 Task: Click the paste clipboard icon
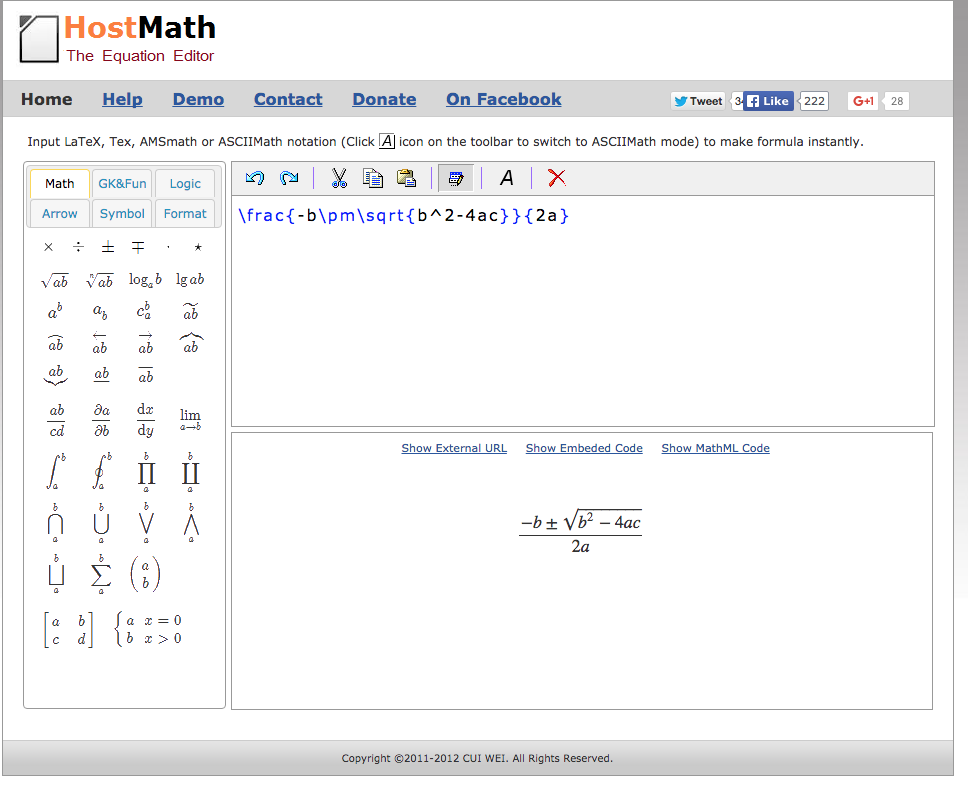tap(406, 178)
